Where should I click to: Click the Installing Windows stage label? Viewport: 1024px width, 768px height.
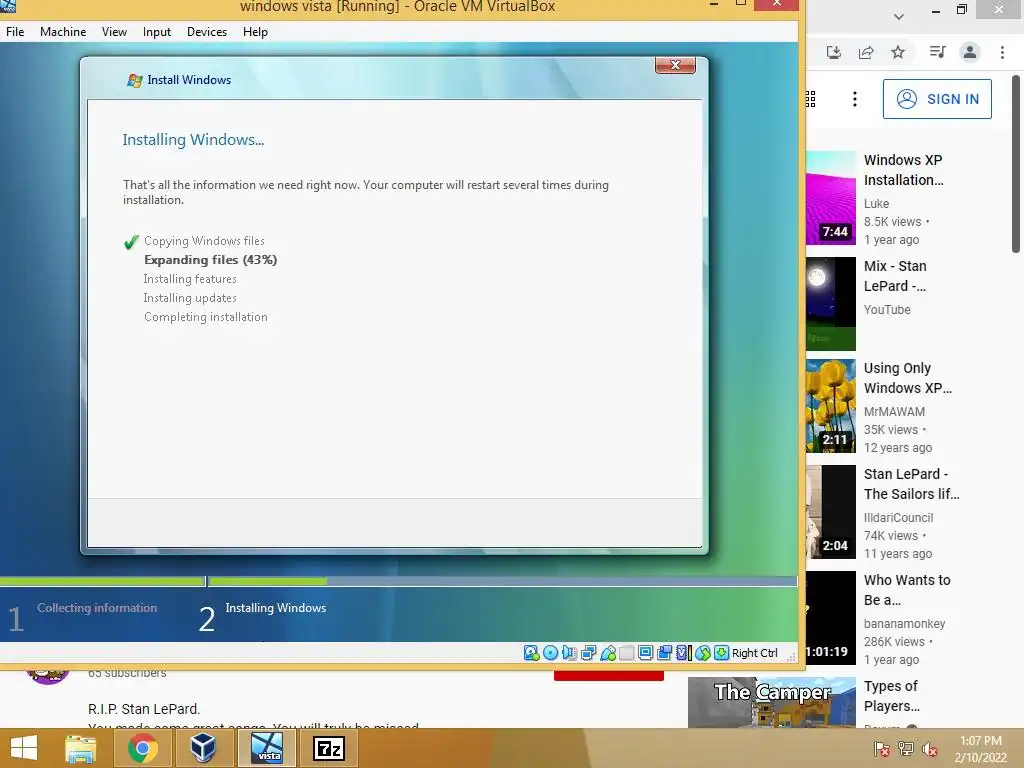coord(276,607)
